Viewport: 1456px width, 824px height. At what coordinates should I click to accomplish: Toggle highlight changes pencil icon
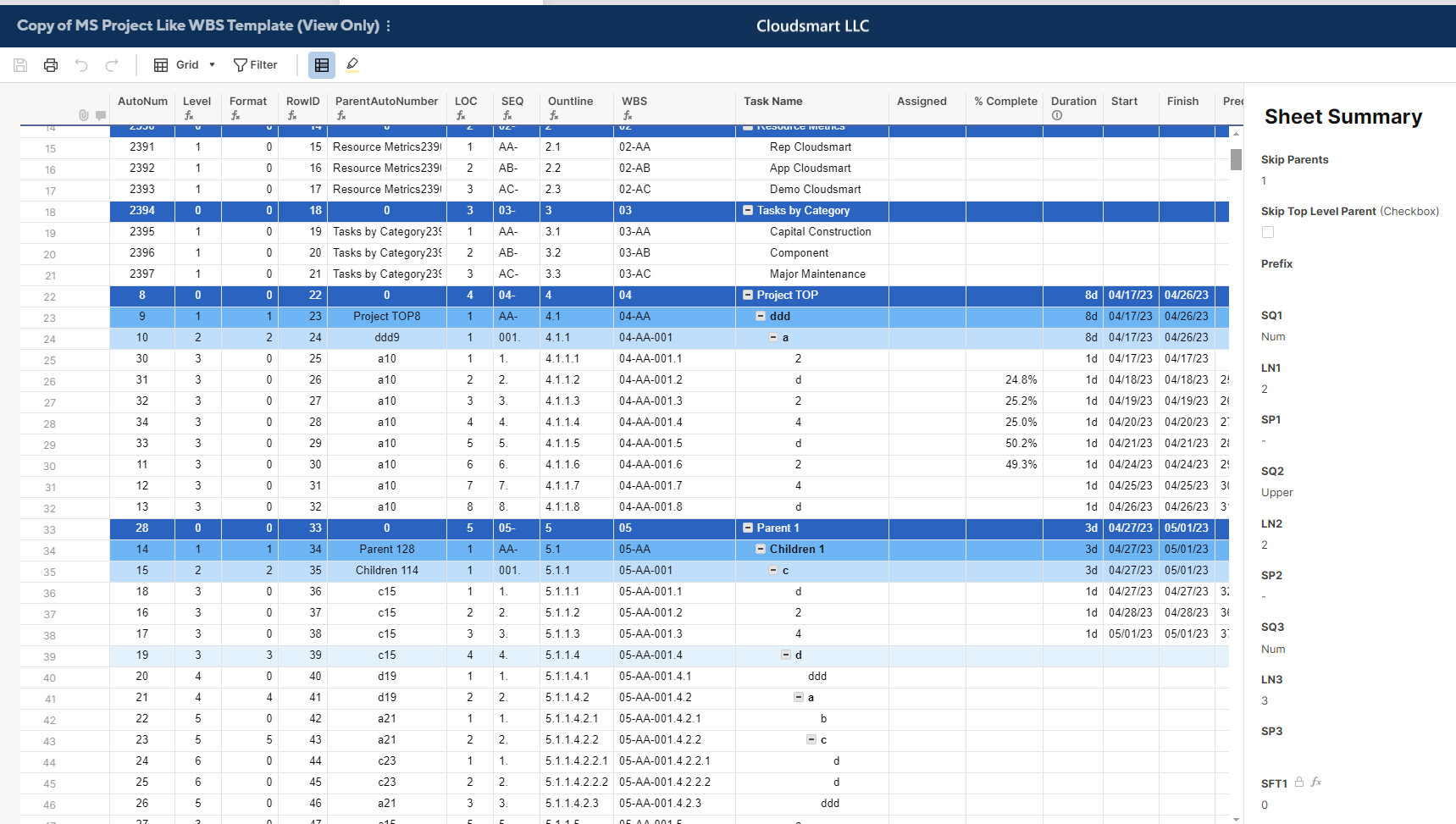[352, 65]
